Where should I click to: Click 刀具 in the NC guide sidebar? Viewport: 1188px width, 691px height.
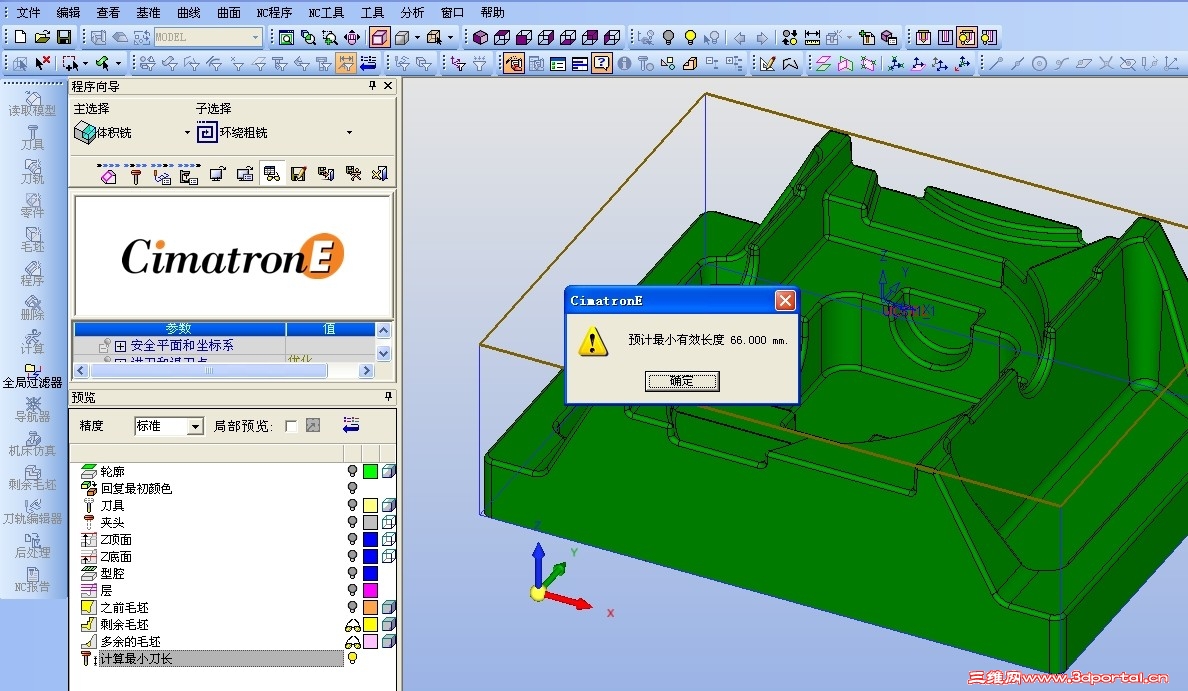click(x=32, y=138)
